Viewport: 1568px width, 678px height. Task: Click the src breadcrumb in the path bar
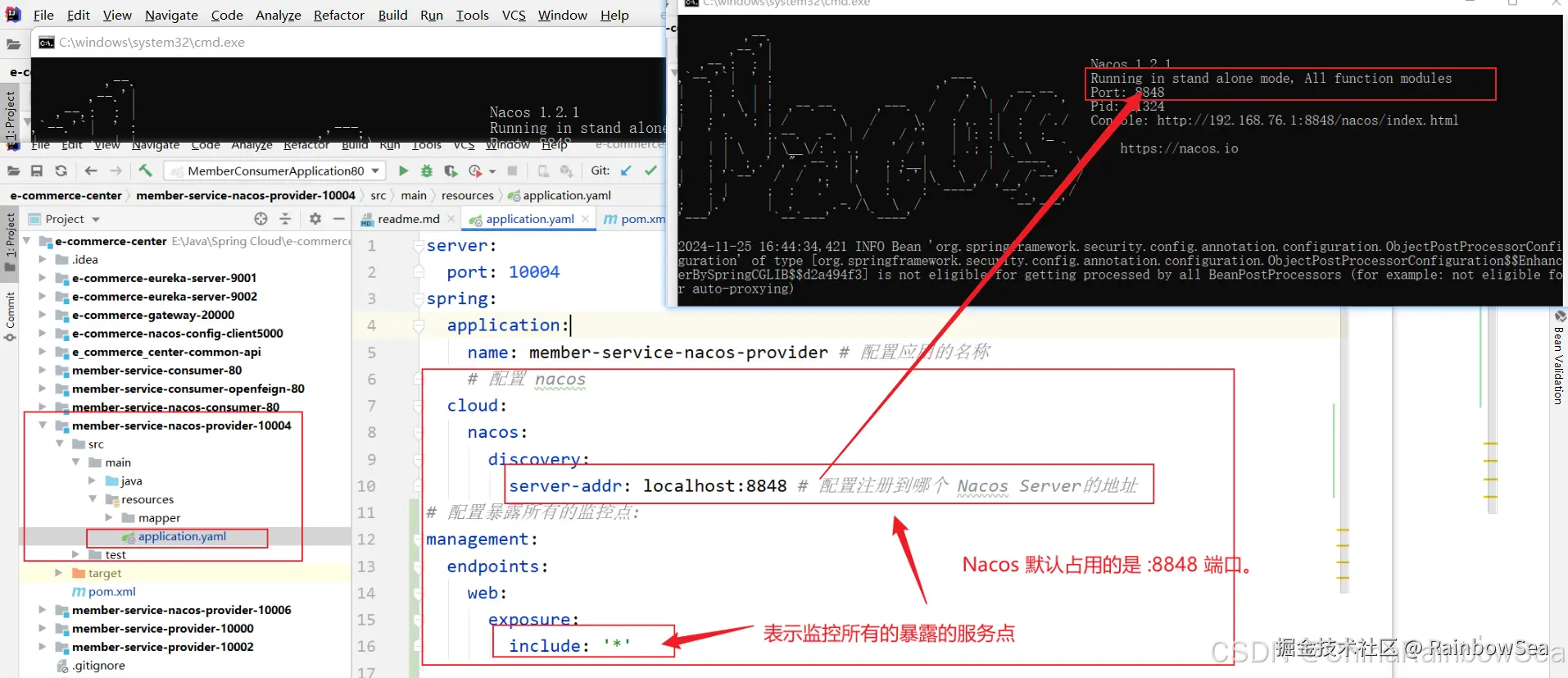pyautogui.click(x=378, y=195)
